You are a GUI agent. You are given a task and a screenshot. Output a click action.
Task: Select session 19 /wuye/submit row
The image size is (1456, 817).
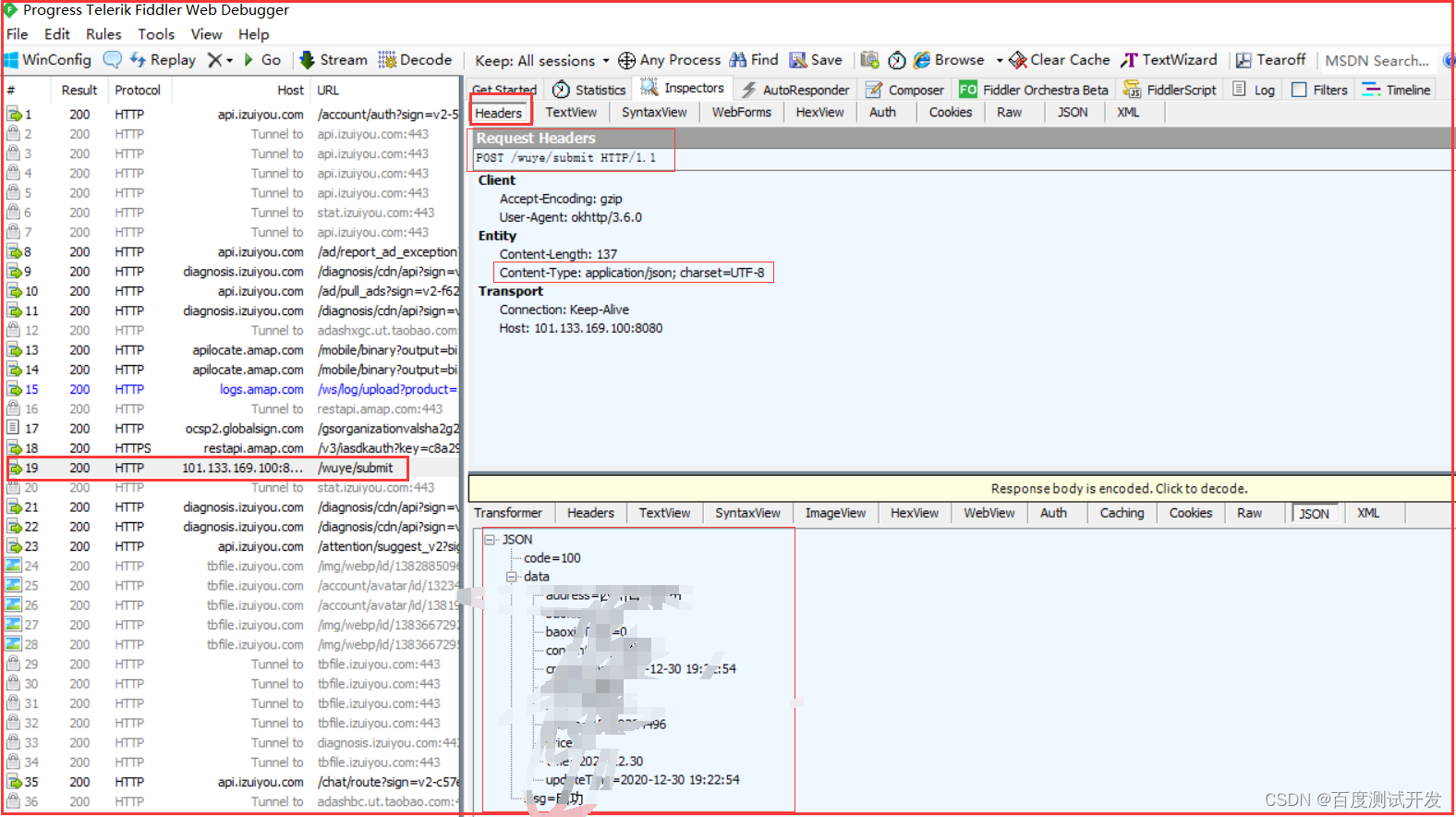pos(233,469)
